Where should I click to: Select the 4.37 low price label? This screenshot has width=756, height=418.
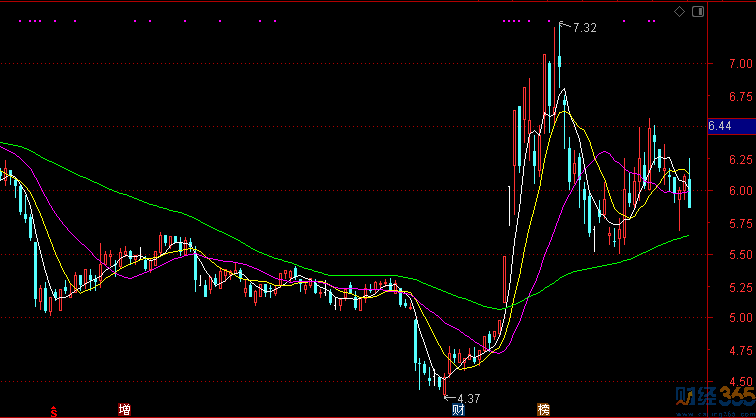[469, 399]
